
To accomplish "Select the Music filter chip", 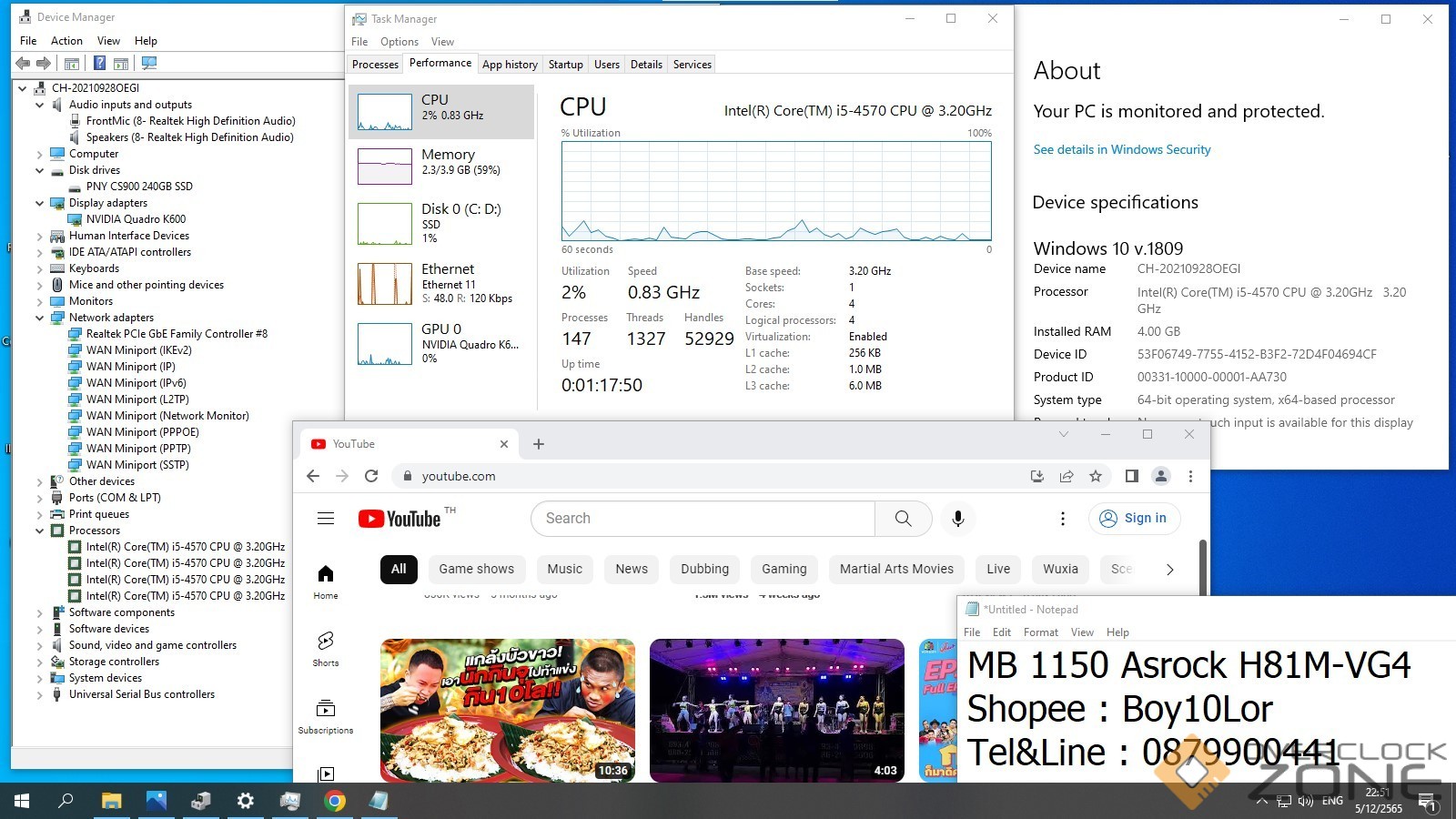I will point(564,569).
